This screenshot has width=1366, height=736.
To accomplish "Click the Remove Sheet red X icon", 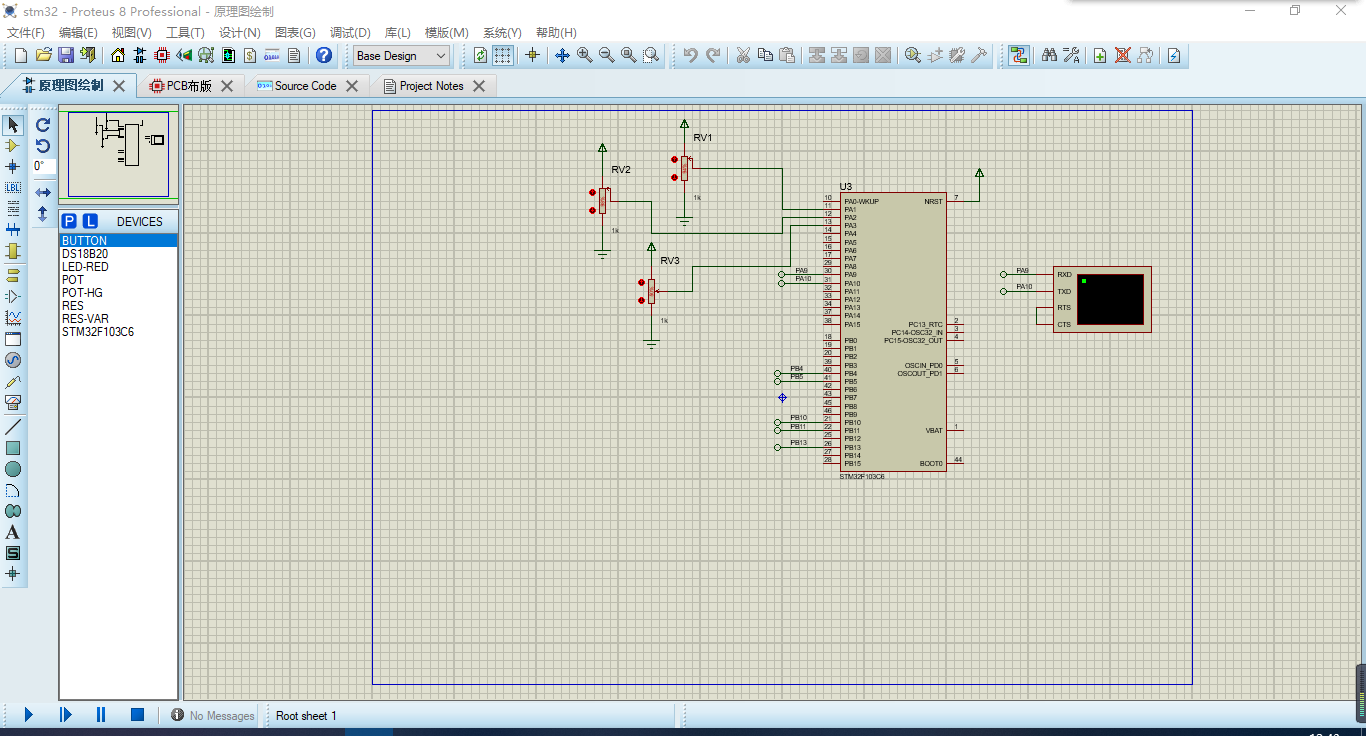I will 1122,55.
